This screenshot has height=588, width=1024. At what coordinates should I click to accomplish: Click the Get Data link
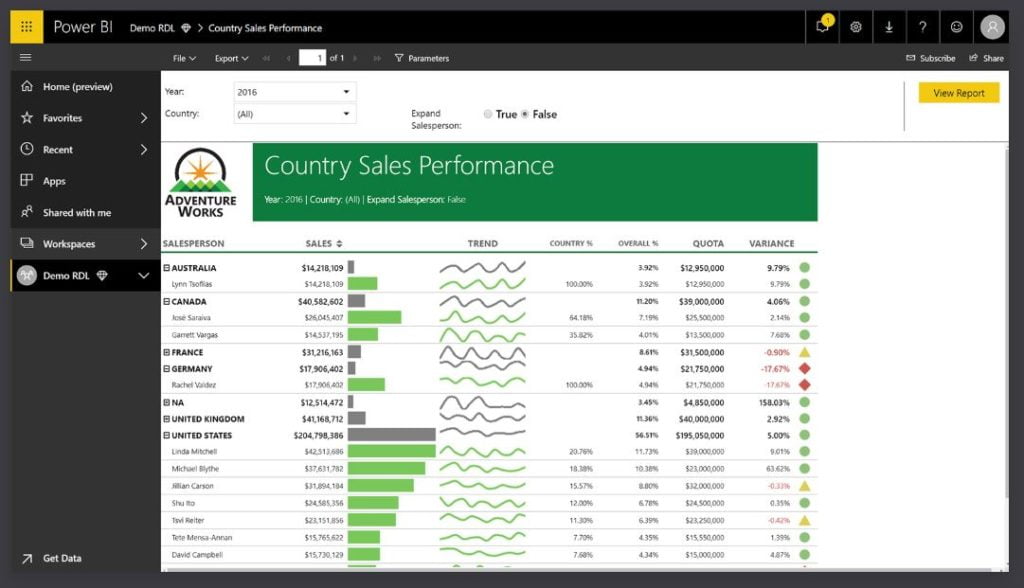(62, 558)
